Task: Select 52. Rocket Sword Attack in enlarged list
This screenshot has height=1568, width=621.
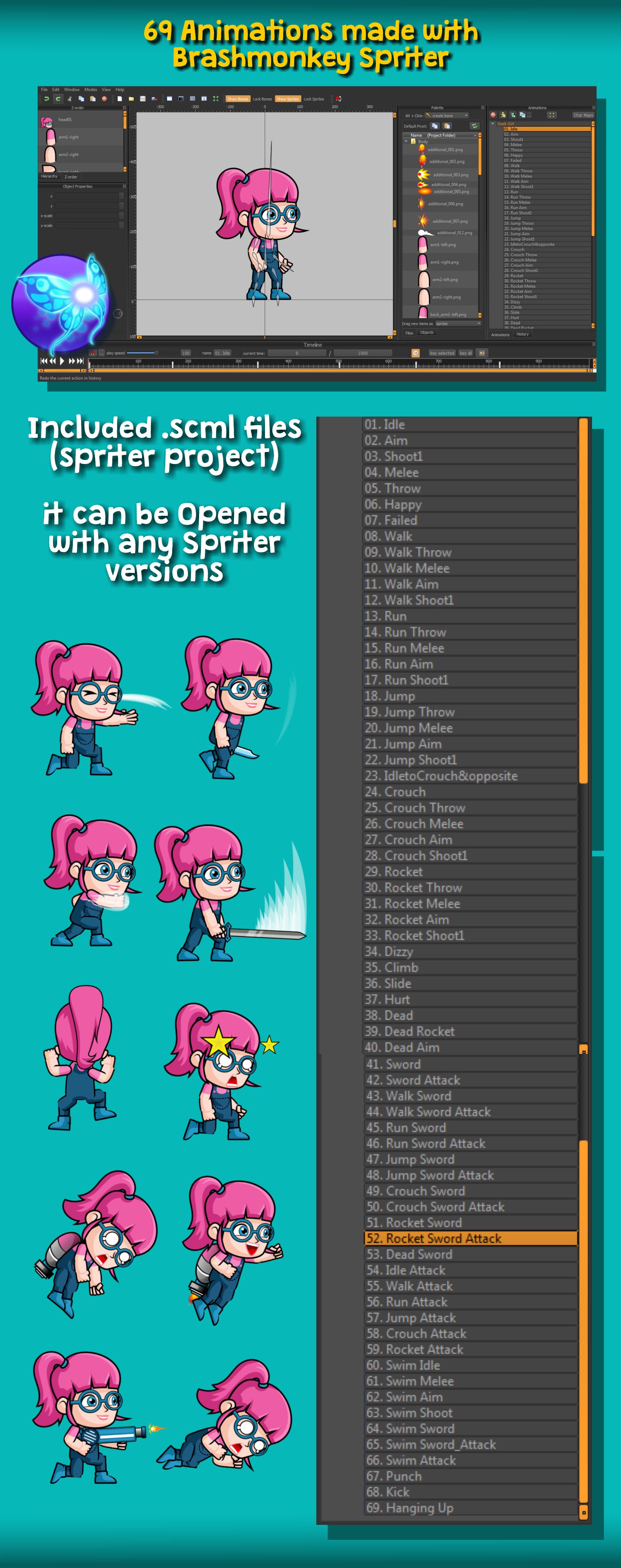Action: [470, 1238]
